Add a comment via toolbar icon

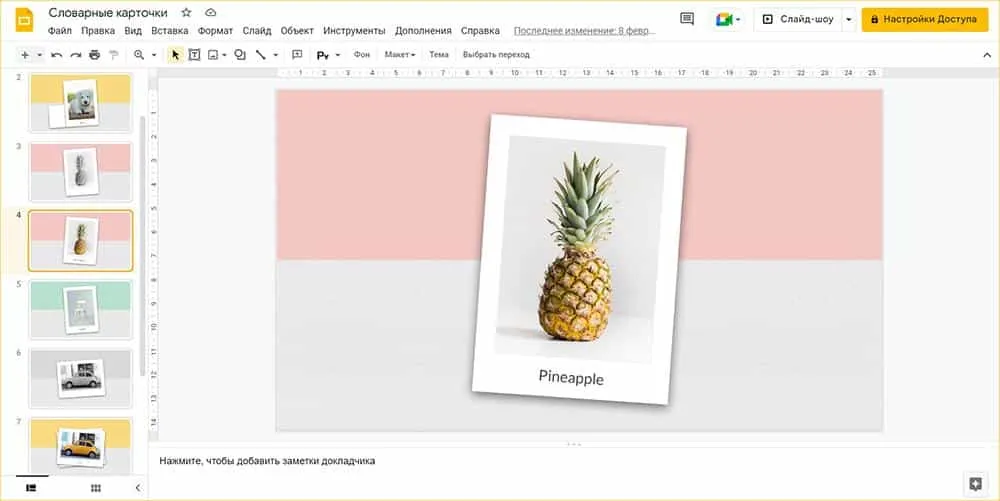point(297,55)
